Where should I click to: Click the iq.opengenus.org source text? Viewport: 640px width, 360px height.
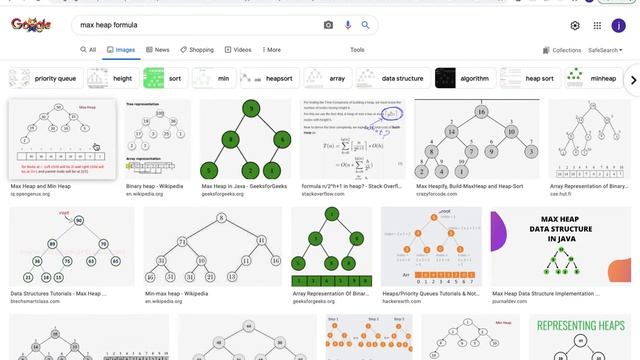(30, 194)
